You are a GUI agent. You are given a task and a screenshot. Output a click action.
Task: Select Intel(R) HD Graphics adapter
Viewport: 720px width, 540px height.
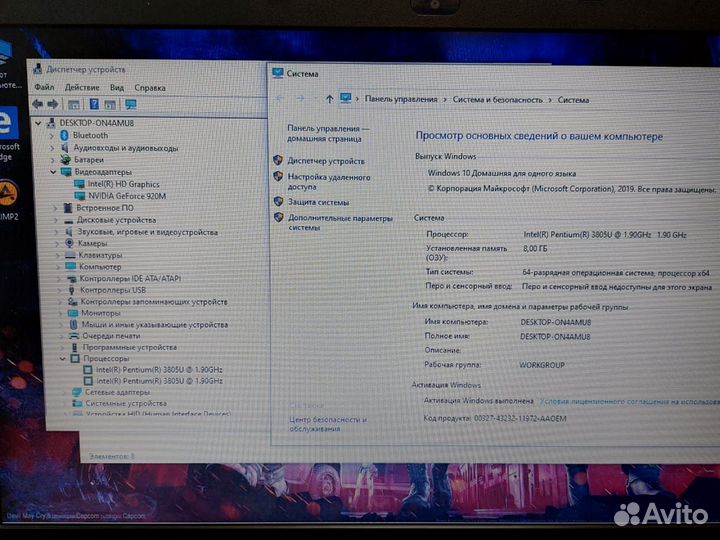point(123,184)
